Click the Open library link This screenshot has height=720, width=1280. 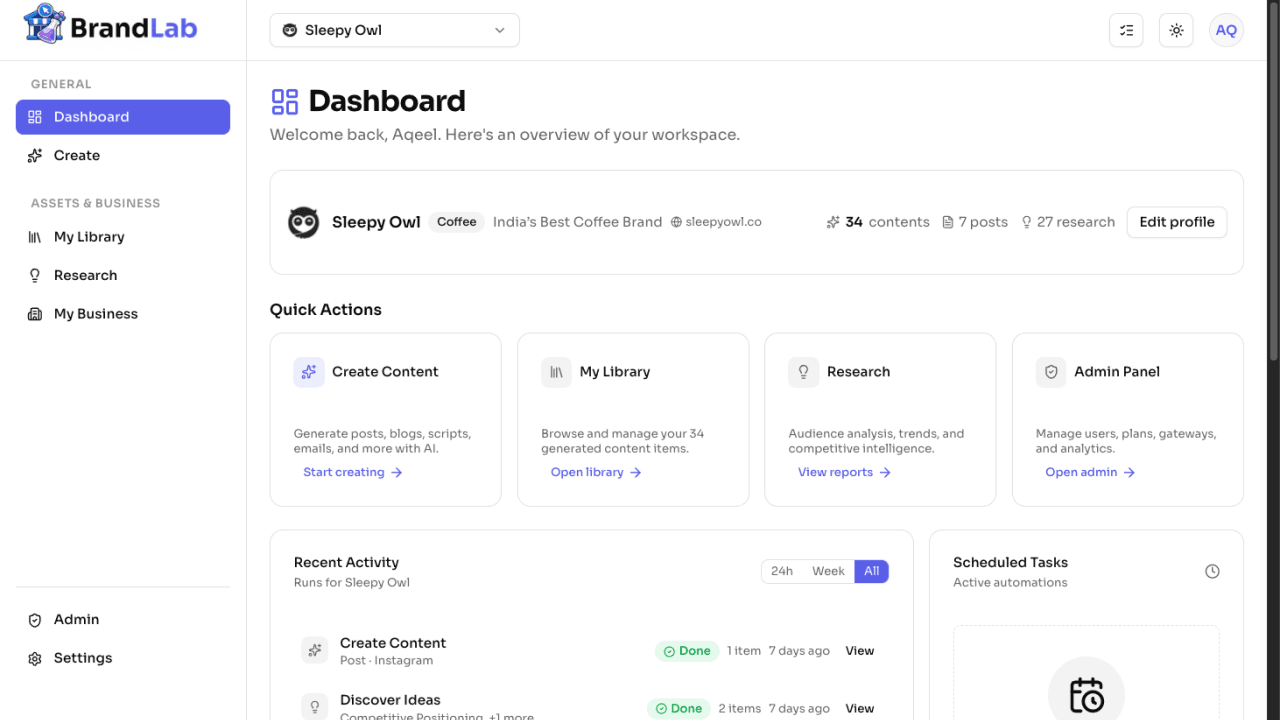pos(596,472)
